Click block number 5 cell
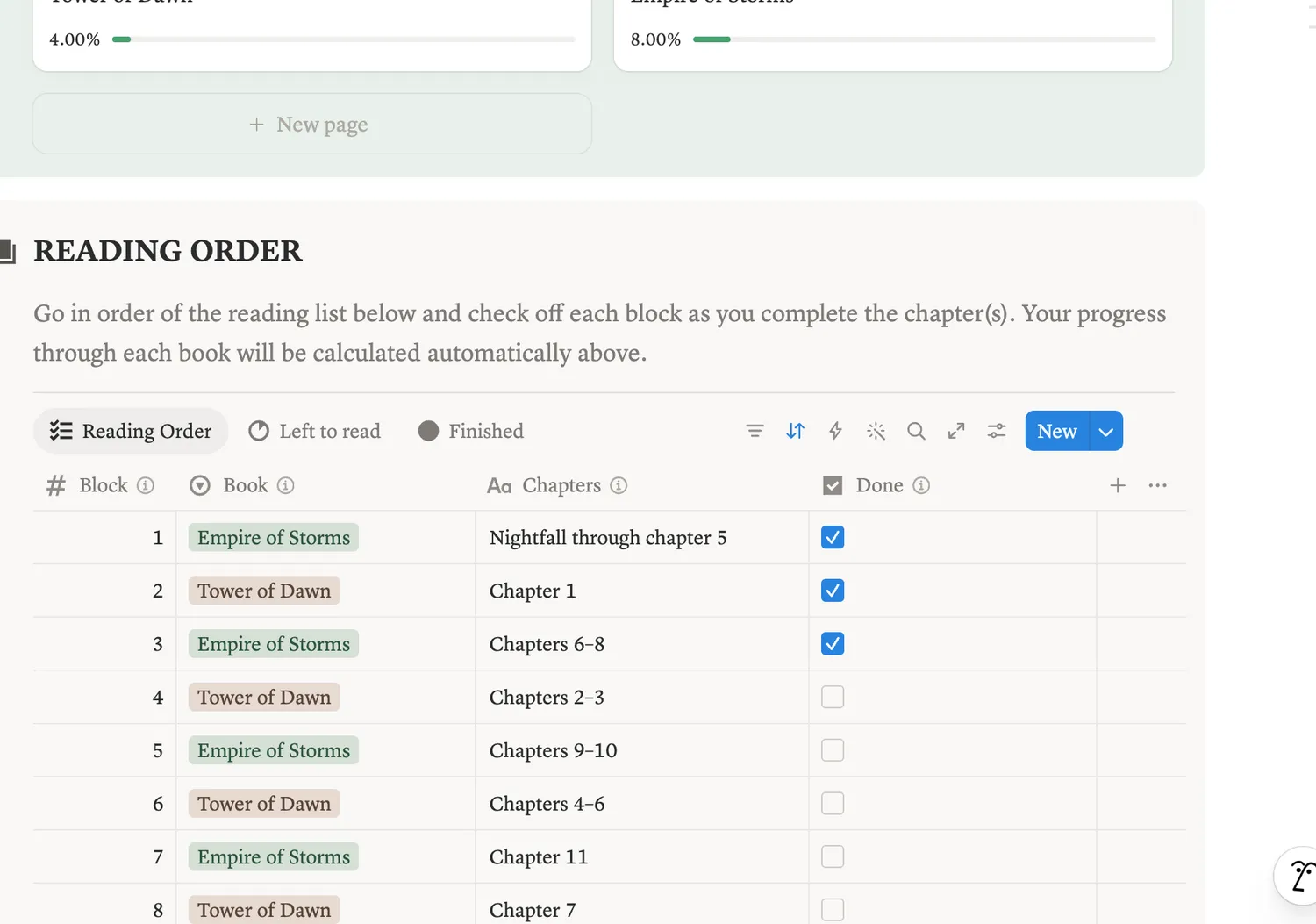1316x924 pixels. tap(104, 750)
